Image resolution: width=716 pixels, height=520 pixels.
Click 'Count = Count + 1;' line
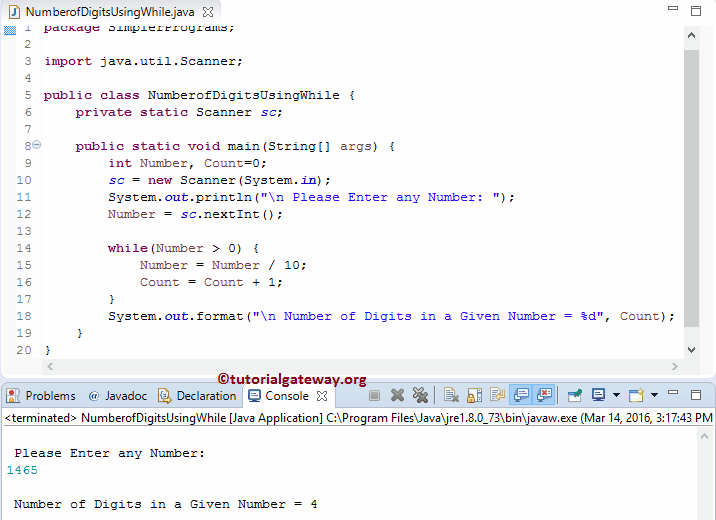click(211, 282)
